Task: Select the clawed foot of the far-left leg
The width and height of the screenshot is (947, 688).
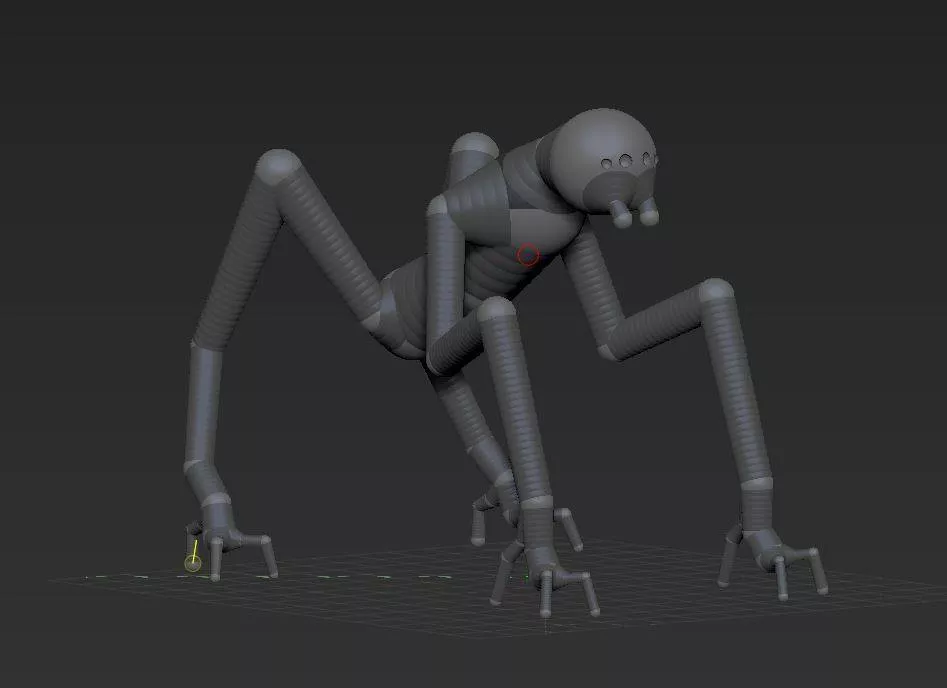Action: click(232, 543)
